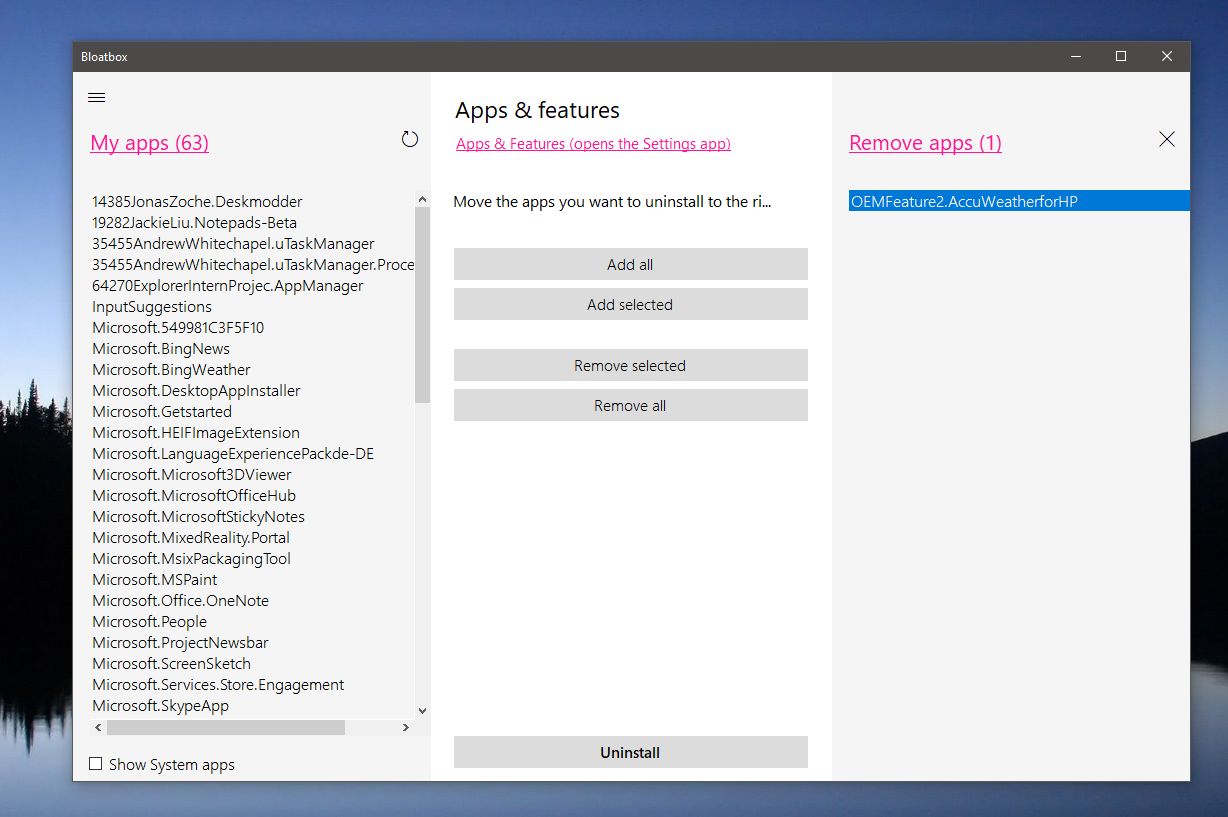This screenshot has height=817, width=1228.
Task: Click the horizontal scroll right arrow
Action: (x=405, y=728)
